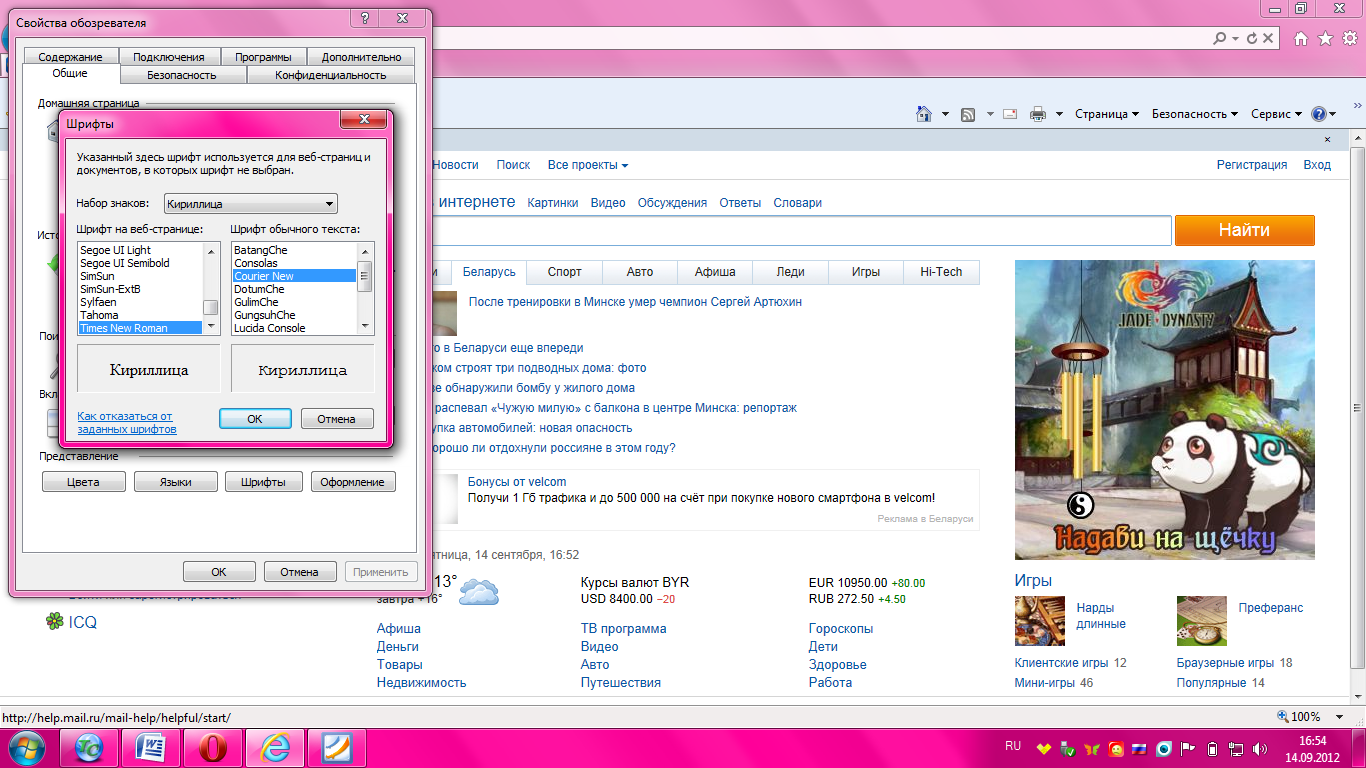
Task: Open the Все проекты dropdown
Action: (x=588, y=165)
